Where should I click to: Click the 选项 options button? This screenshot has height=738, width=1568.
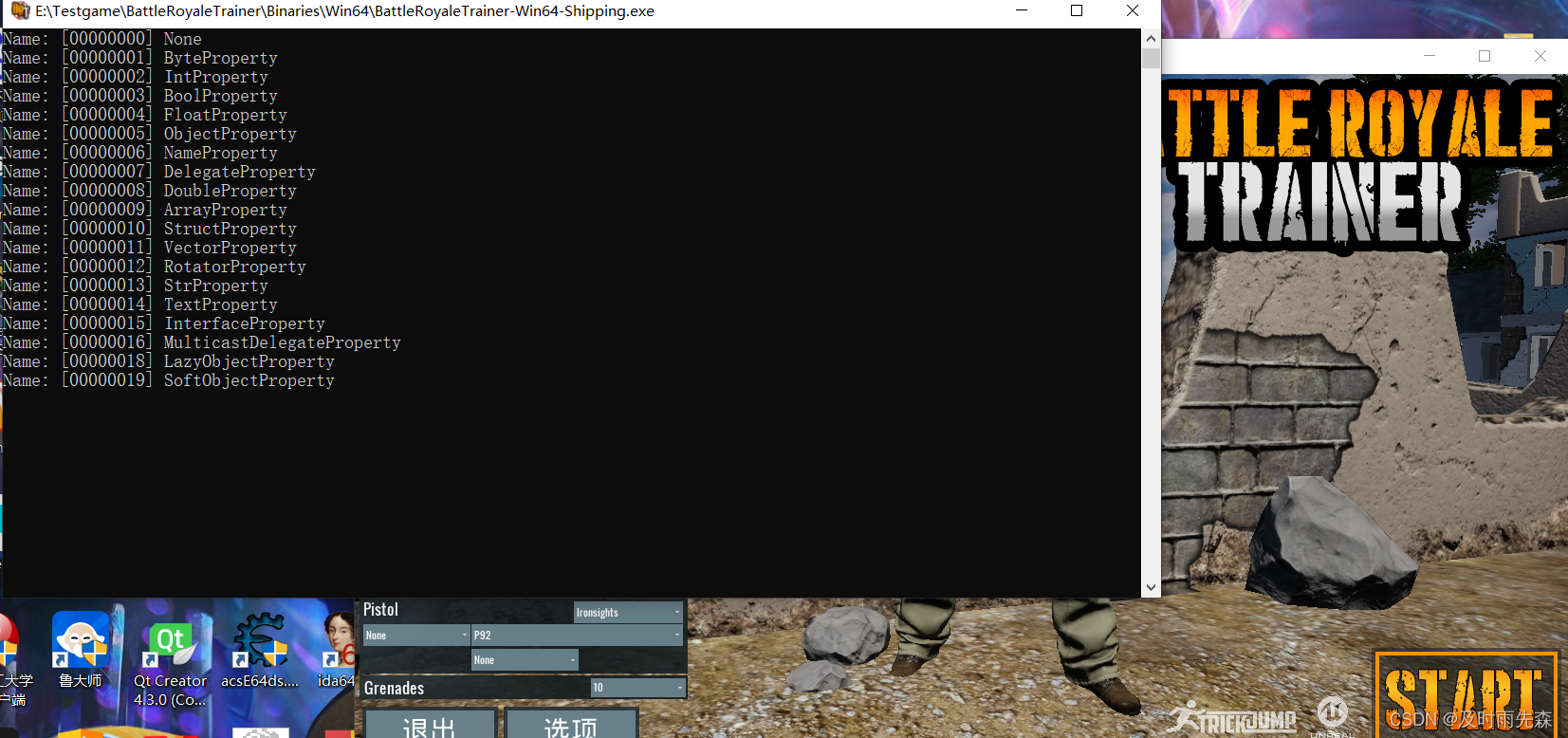pyautogui.click(x=571, y=726)
